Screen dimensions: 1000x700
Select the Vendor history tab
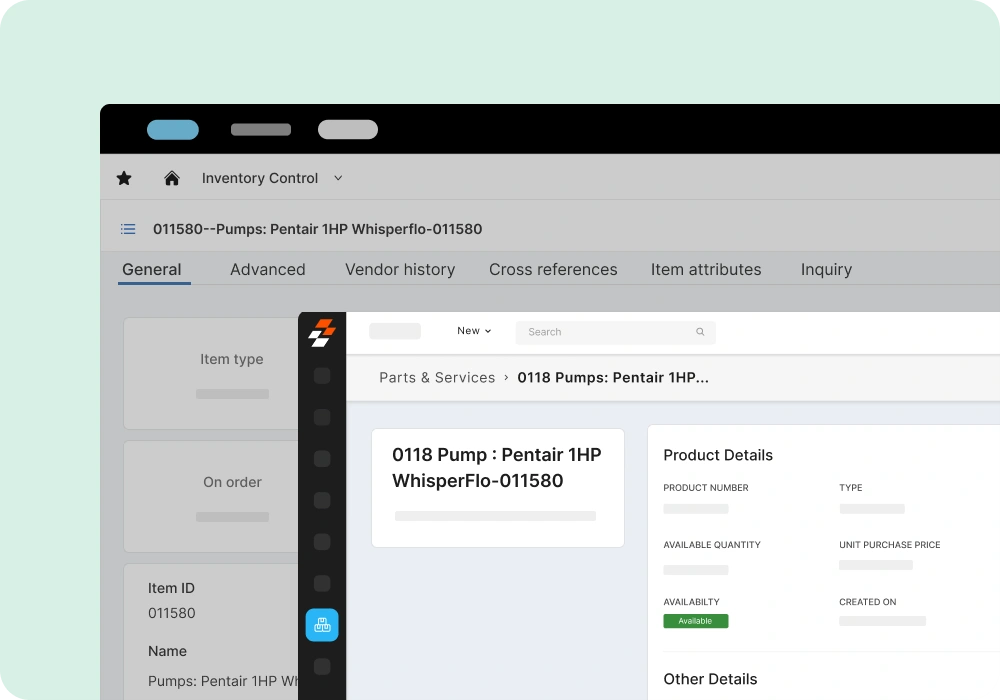(x=400, y=270)
